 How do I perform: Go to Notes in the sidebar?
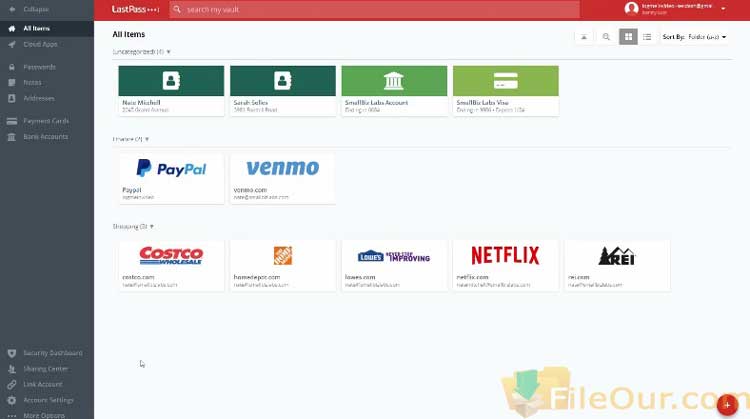47,82
